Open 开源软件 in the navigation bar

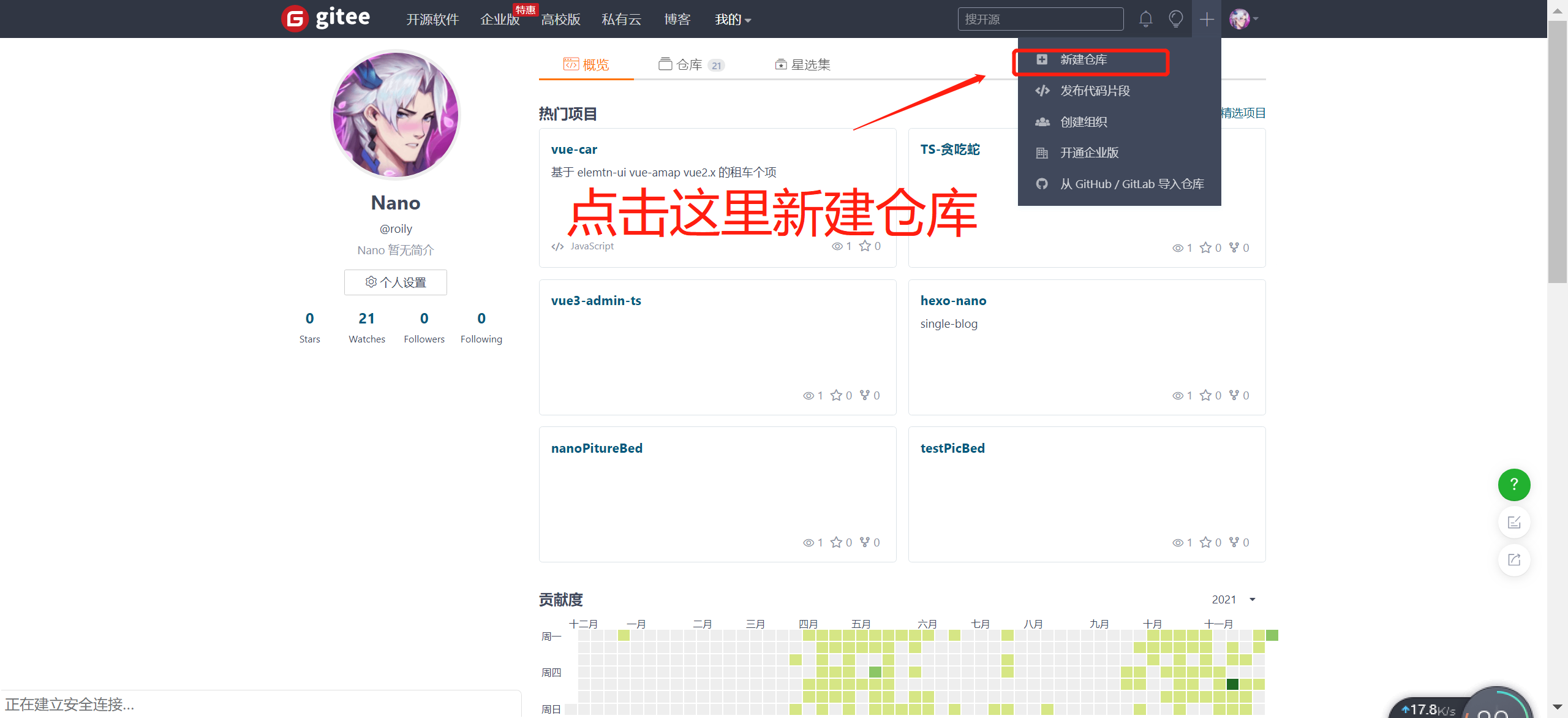point(432,20)
